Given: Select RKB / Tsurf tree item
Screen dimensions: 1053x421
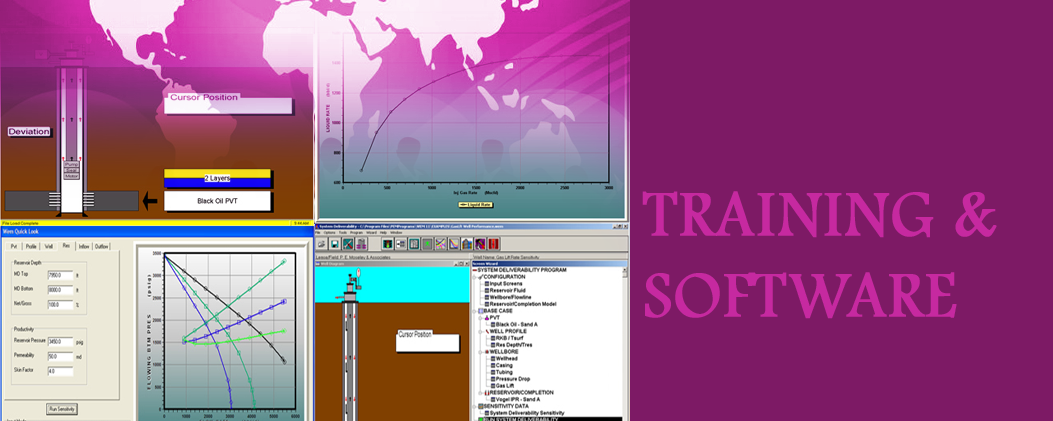Looking at the screenshot, I should (x=510, y=338).
